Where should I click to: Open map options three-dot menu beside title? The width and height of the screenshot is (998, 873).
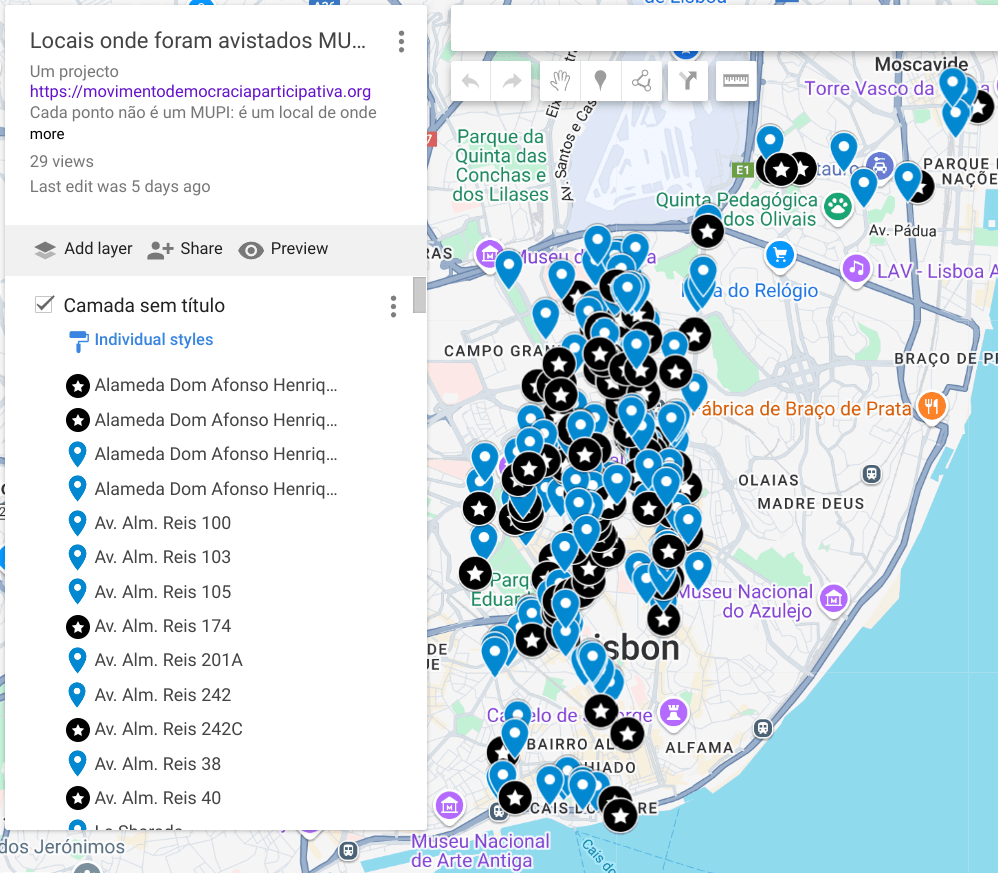pyautogui.click(x=401, y=42)
